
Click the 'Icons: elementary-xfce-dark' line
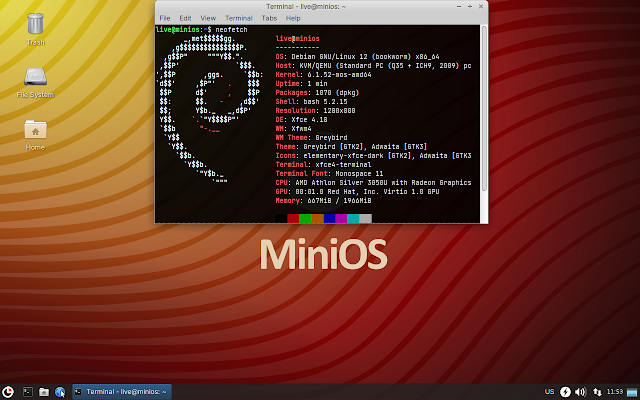373,156
